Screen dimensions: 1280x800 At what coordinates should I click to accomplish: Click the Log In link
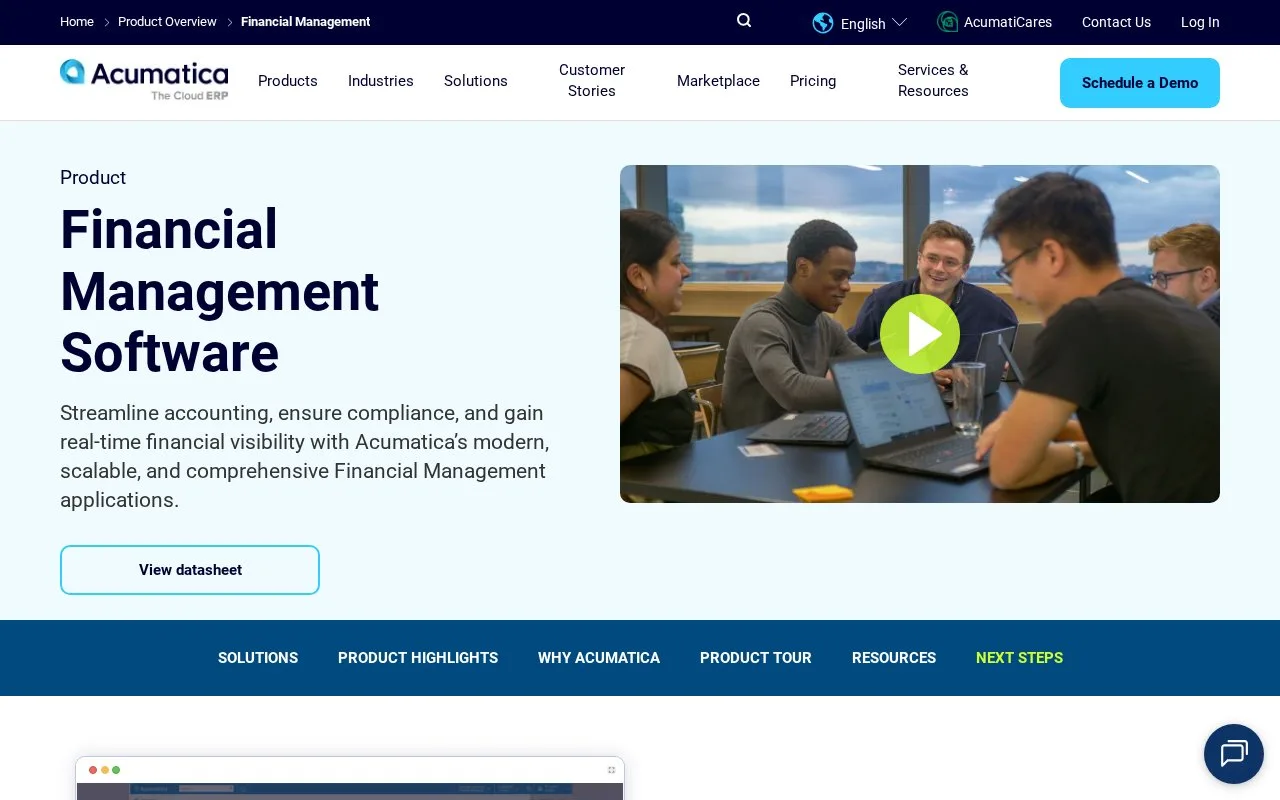coord(1200,22)
